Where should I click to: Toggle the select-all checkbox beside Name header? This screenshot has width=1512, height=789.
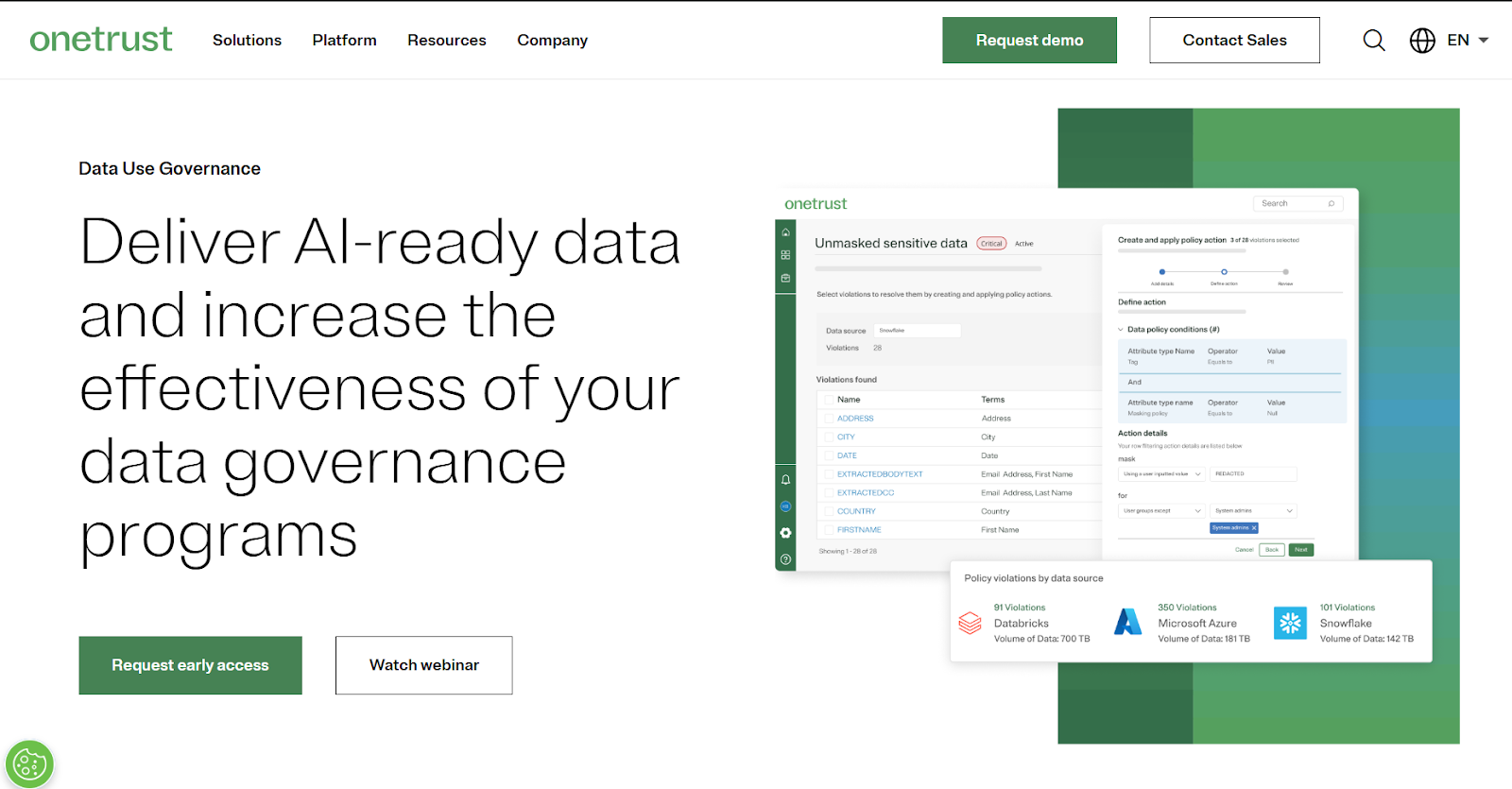point(829,400)
